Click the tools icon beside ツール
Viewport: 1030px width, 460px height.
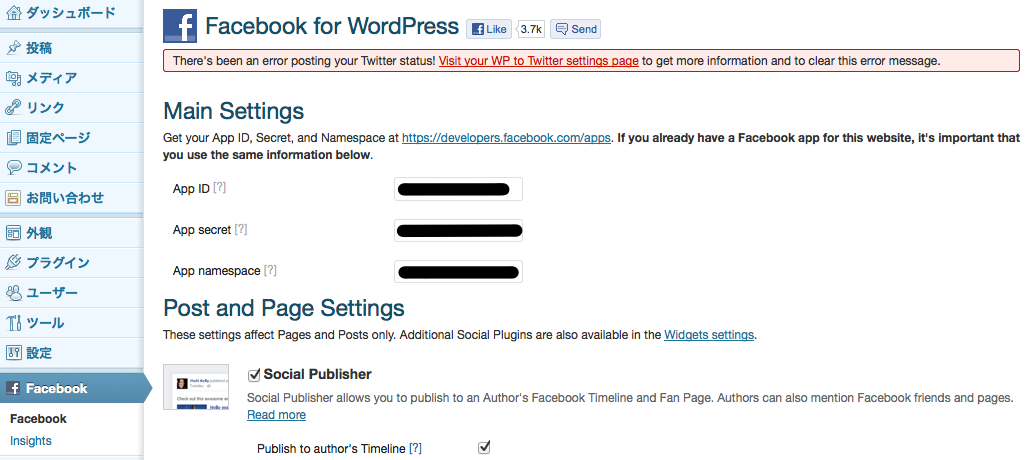pos(14,323)
